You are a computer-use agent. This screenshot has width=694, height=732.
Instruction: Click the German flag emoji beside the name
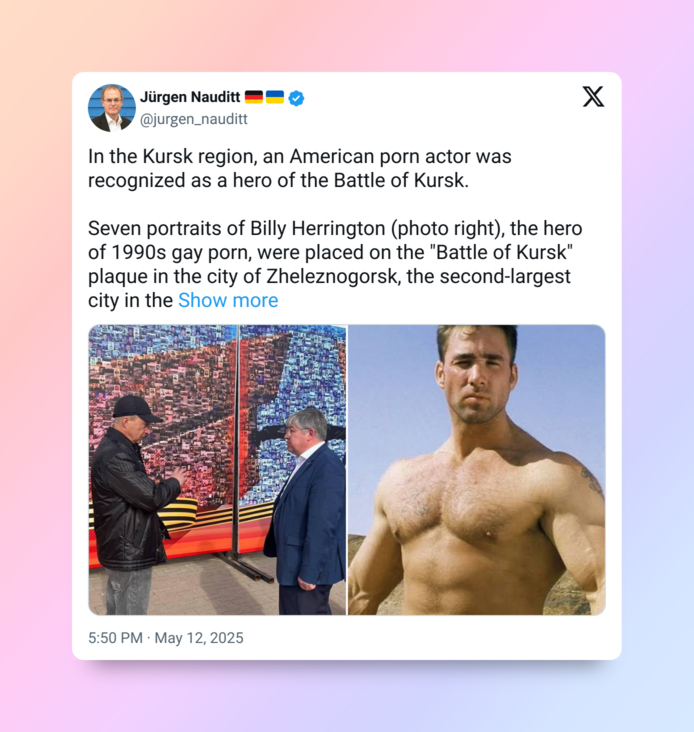[x=254, y=97]
